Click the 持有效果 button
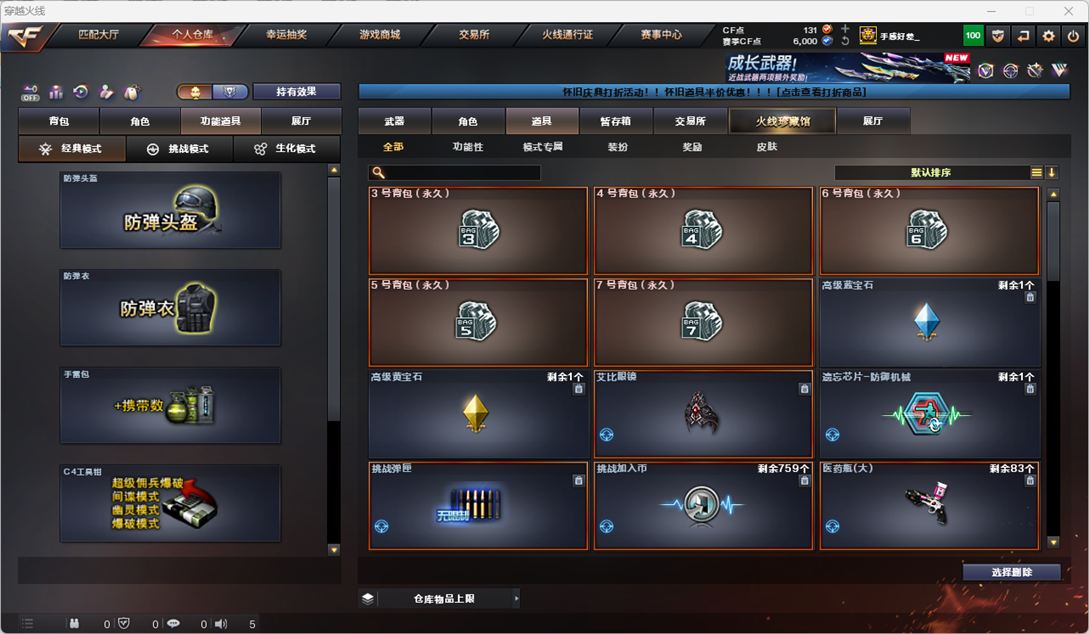 pos(297,92)
